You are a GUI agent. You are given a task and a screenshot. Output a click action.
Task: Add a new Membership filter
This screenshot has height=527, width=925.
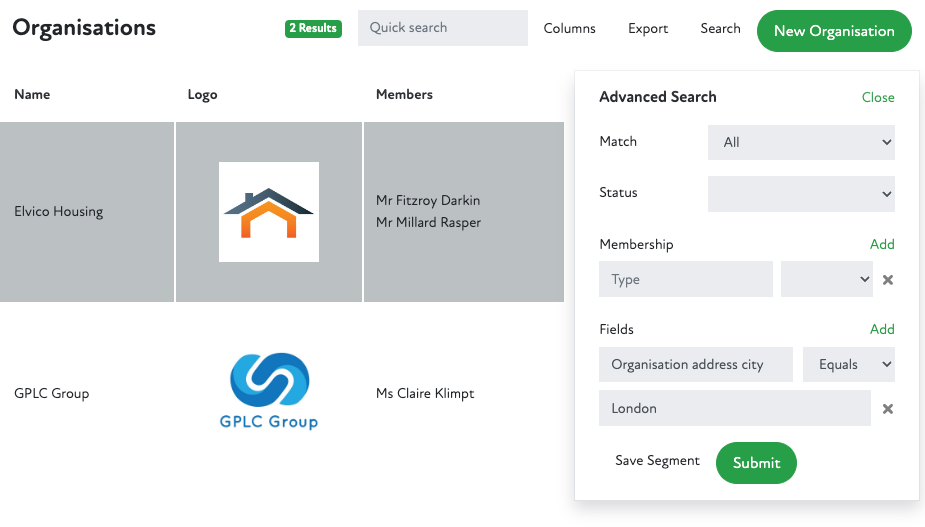coord(882,244)
